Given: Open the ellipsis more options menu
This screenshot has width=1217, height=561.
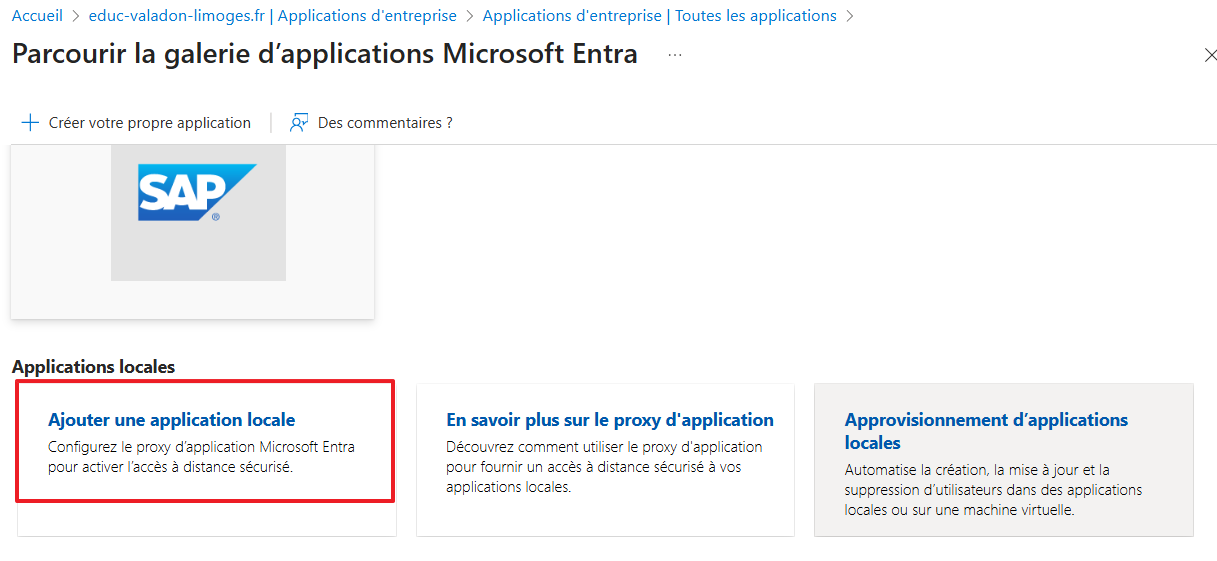Looking at the screenshot, I should 675,55.
